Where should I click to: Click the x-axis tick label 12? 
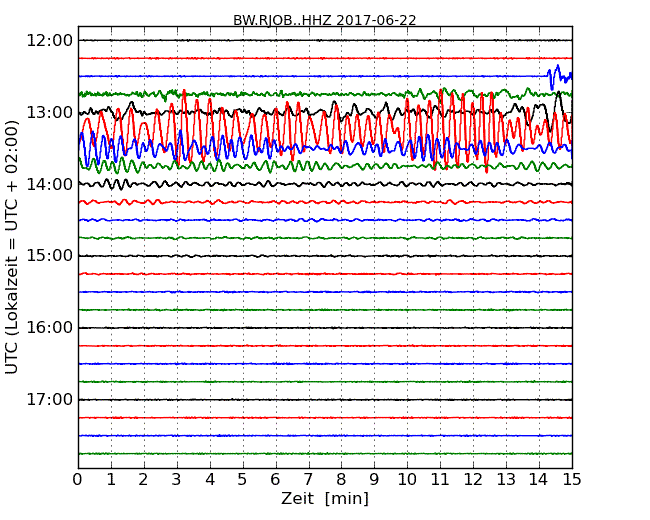tap(473, 480)
